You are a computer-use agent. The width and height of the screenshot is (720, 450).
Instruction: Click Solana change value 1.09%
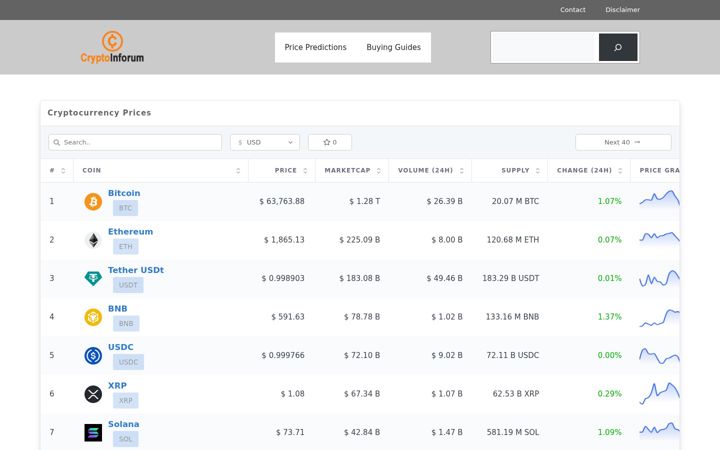[609, 433]
